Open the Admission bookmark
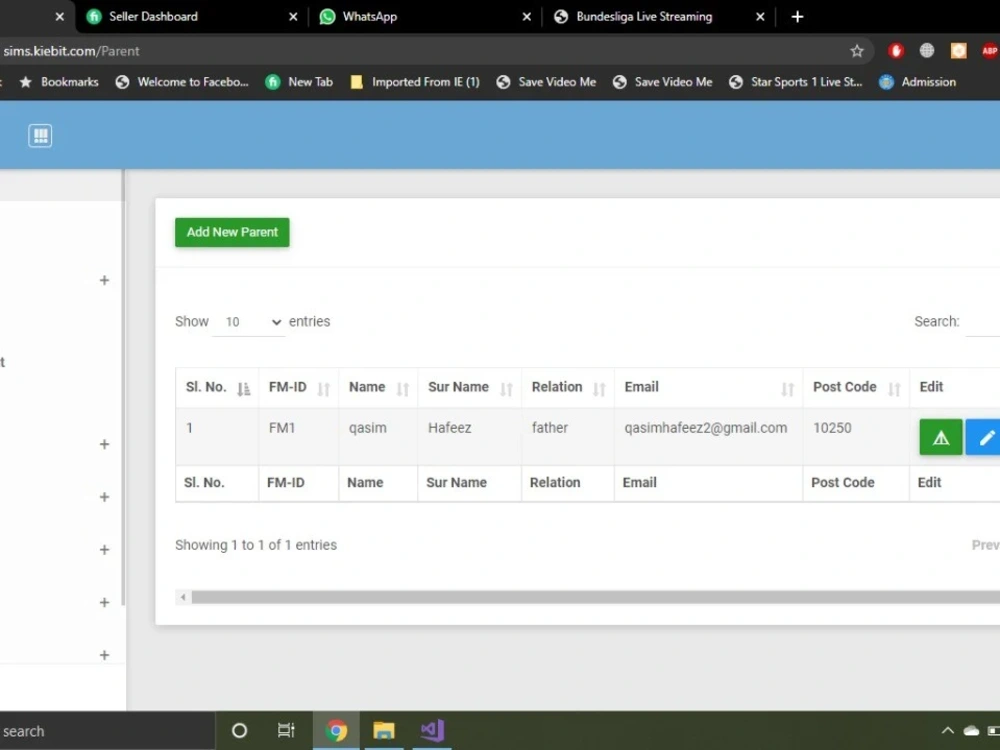The image size is (1000, 750). coord(917,82)
